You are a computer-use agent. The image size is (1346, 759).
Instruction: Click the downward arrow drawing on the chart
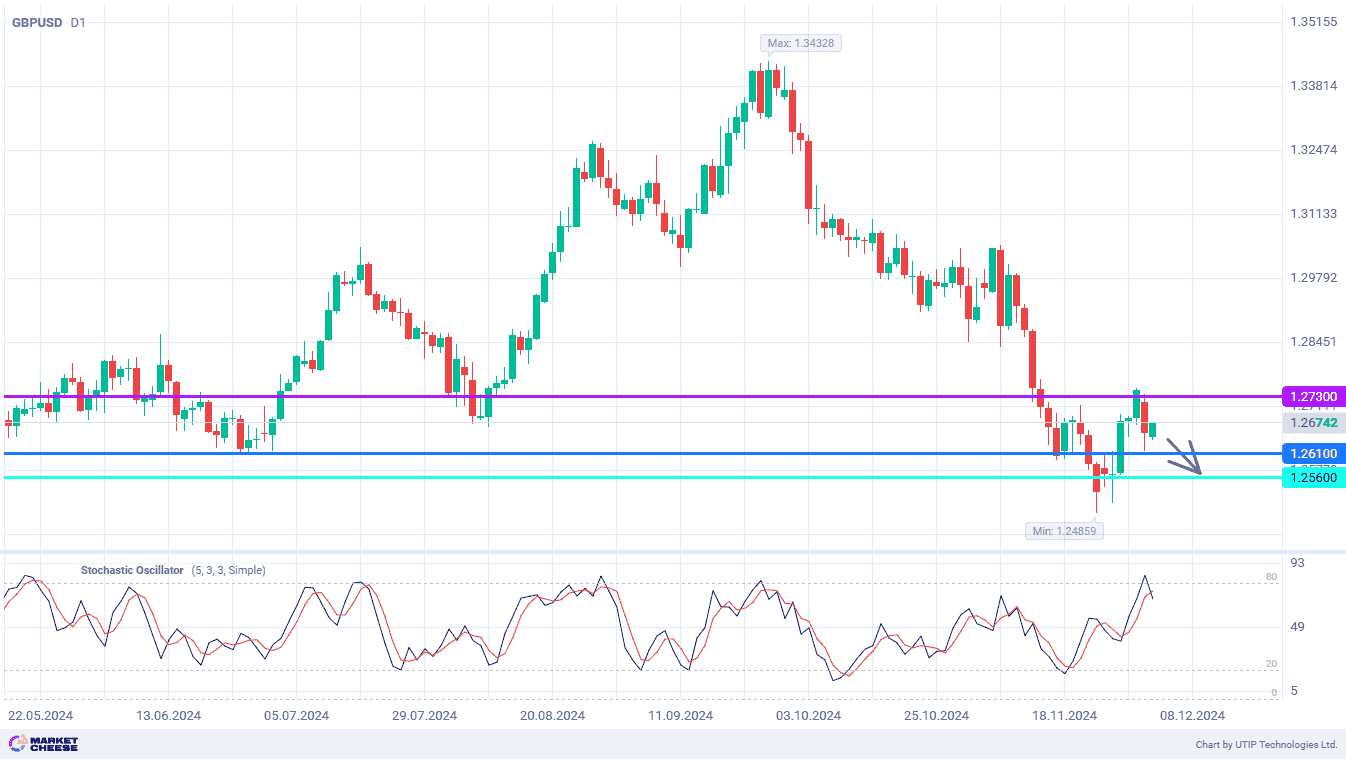(1184, 457)
